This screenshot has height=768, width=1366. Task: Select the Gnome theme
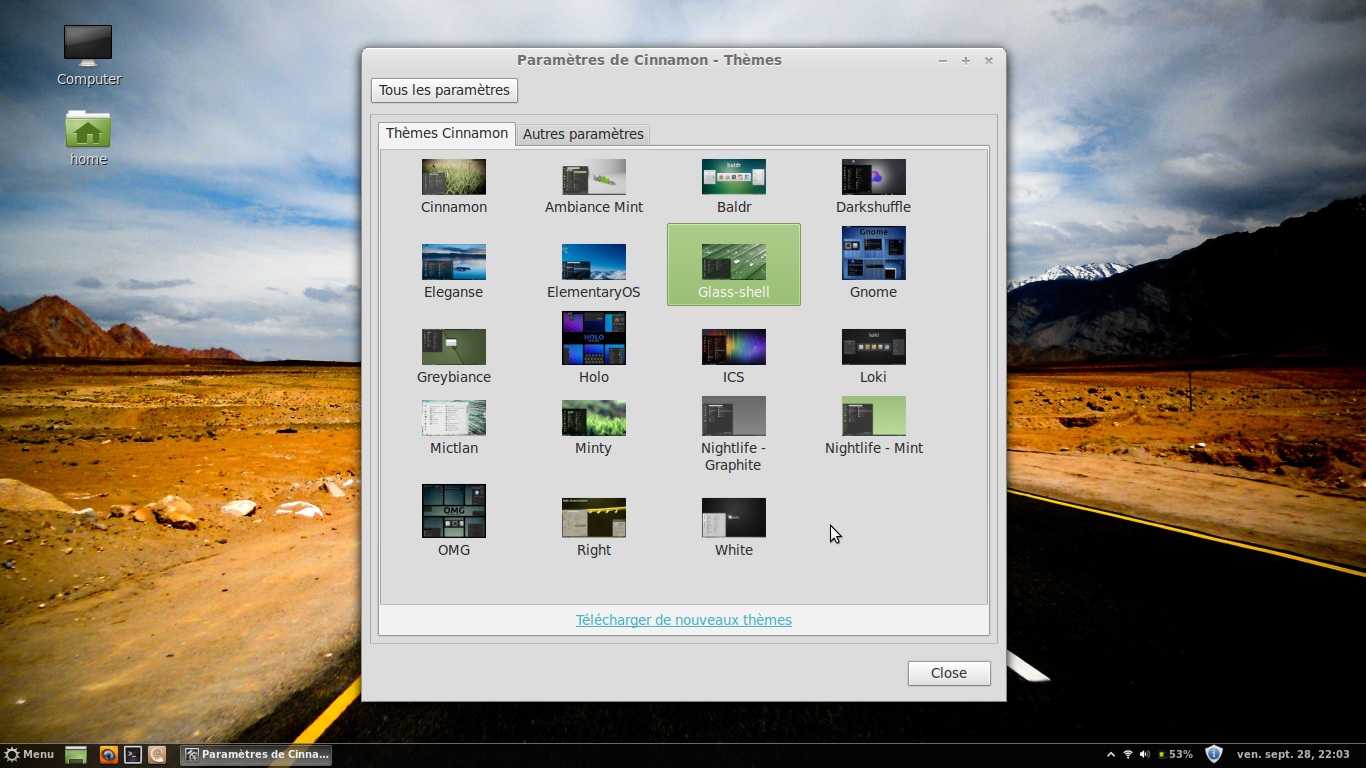[874, 263]
